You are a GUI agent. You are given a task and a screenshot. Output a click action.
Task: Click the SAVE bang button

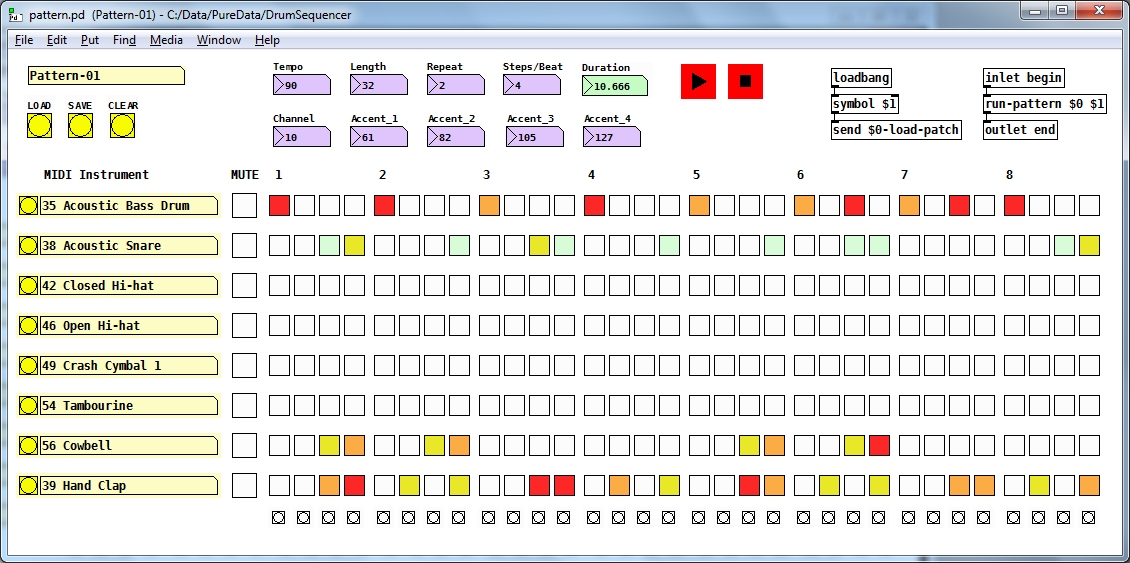click(81, 126)
